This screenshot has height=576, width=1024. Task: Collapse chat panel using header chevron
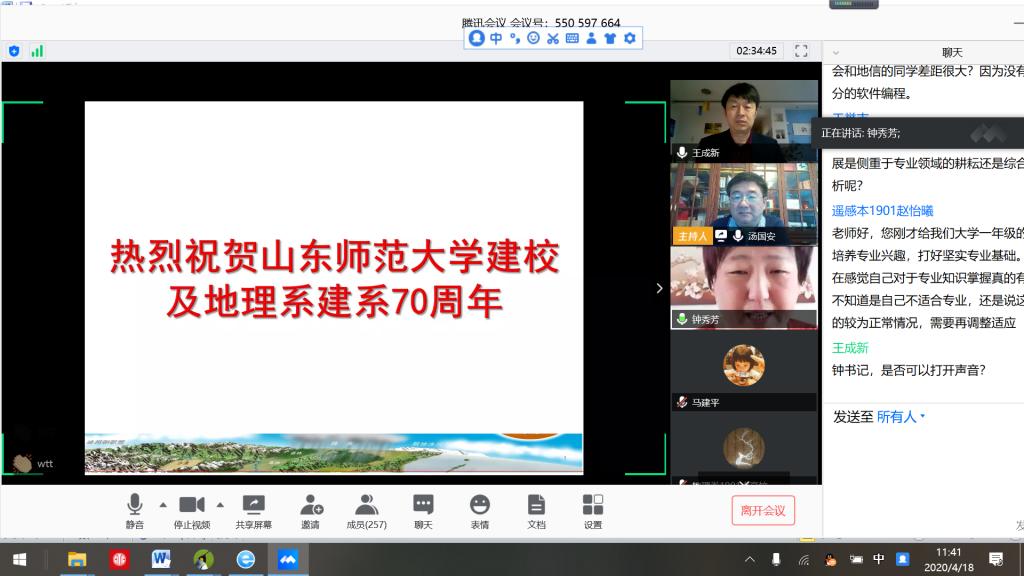(x=836, y=53)
